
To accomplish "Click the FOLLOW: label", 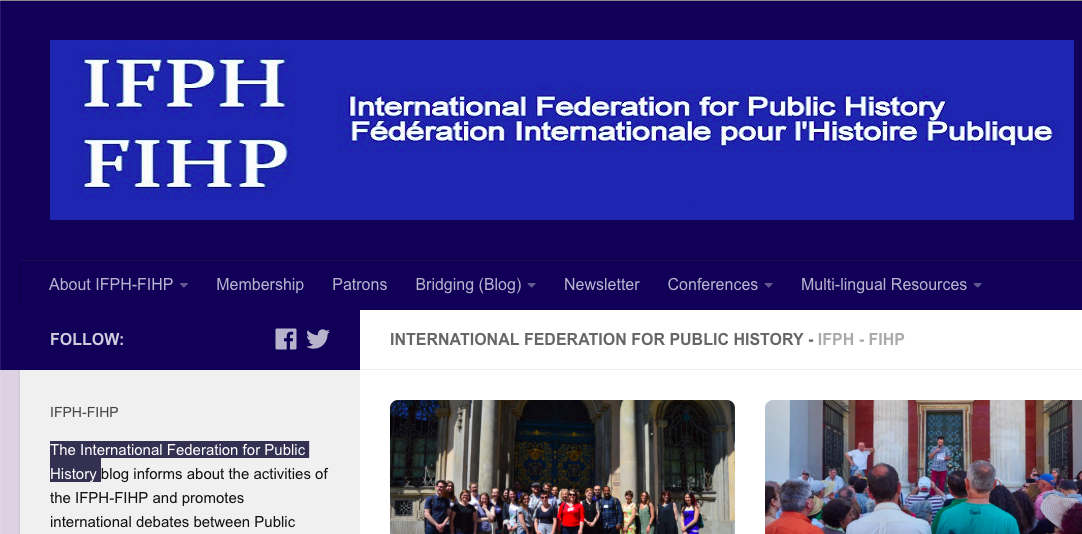I will (87, 339).
